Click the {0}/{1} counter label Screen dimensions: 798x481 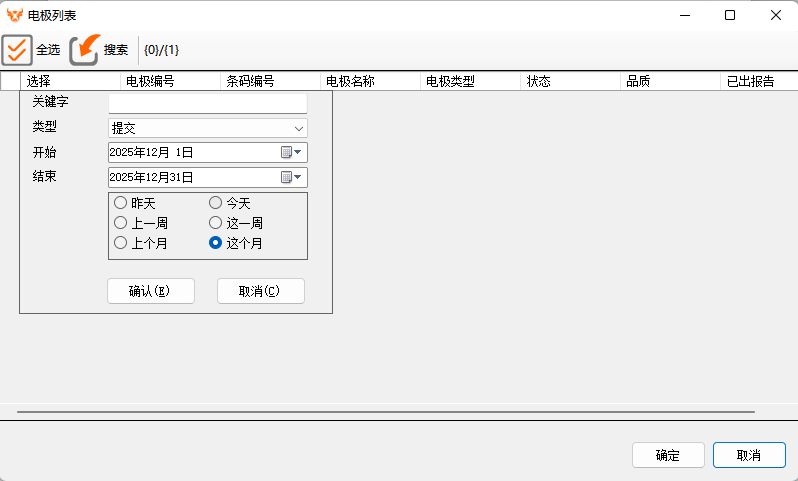(x=161, y=50)
